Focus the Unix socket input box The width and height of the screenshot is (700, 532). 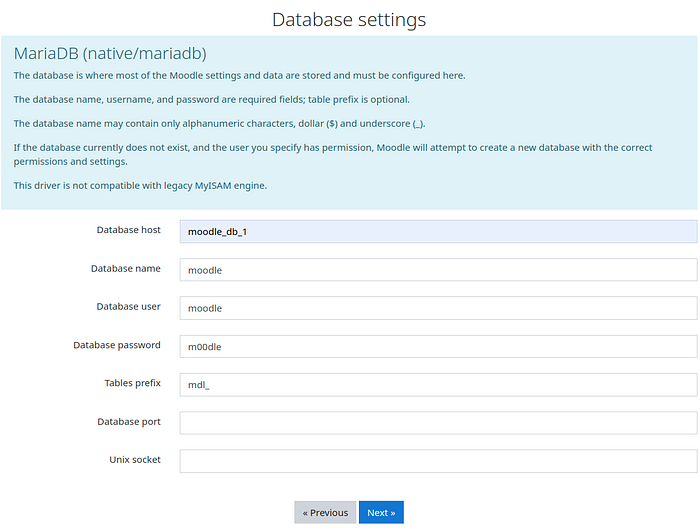coord(438,461)
